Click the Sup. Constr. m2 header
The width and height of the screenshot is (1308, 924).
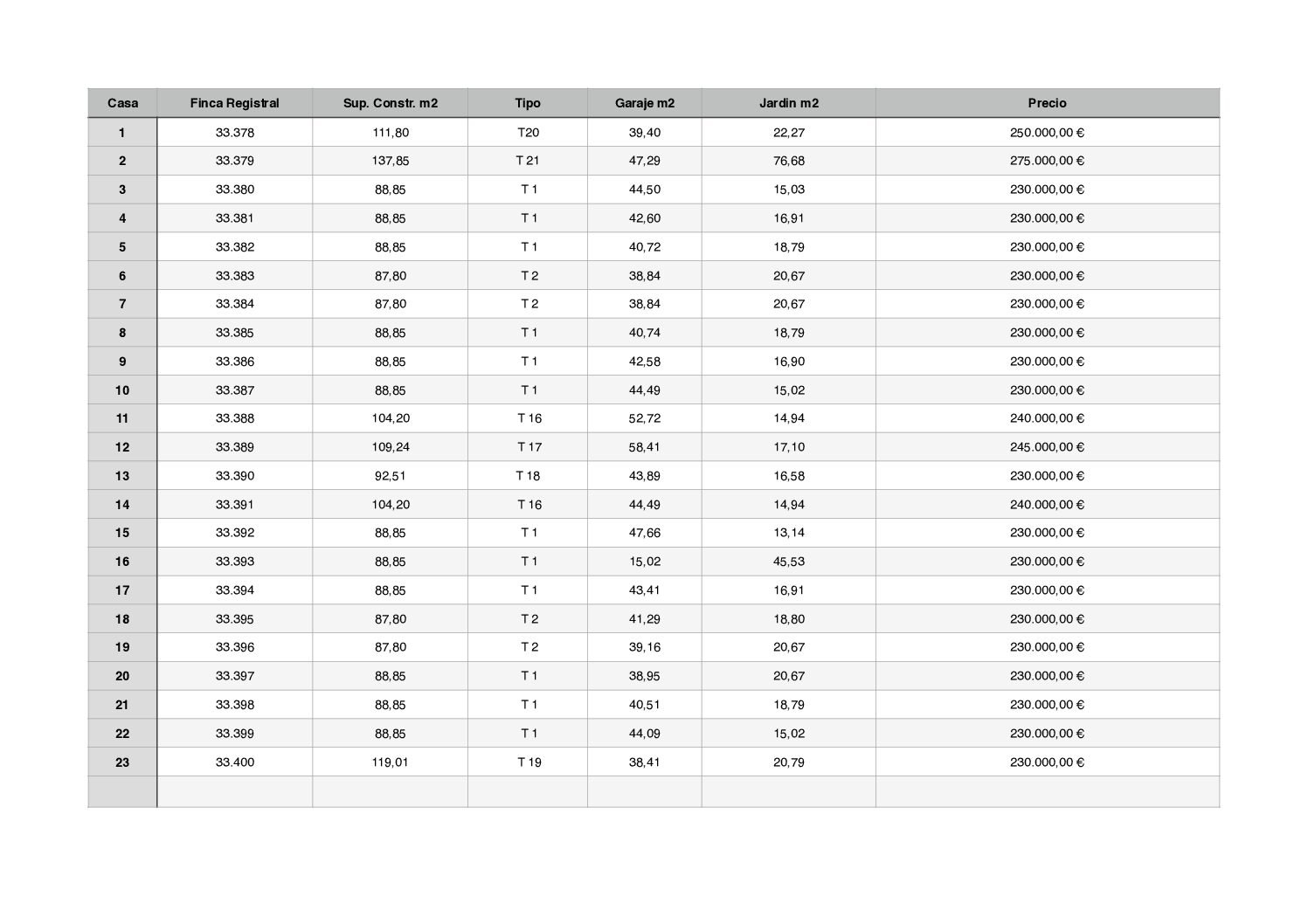click(x=390, y=103)
